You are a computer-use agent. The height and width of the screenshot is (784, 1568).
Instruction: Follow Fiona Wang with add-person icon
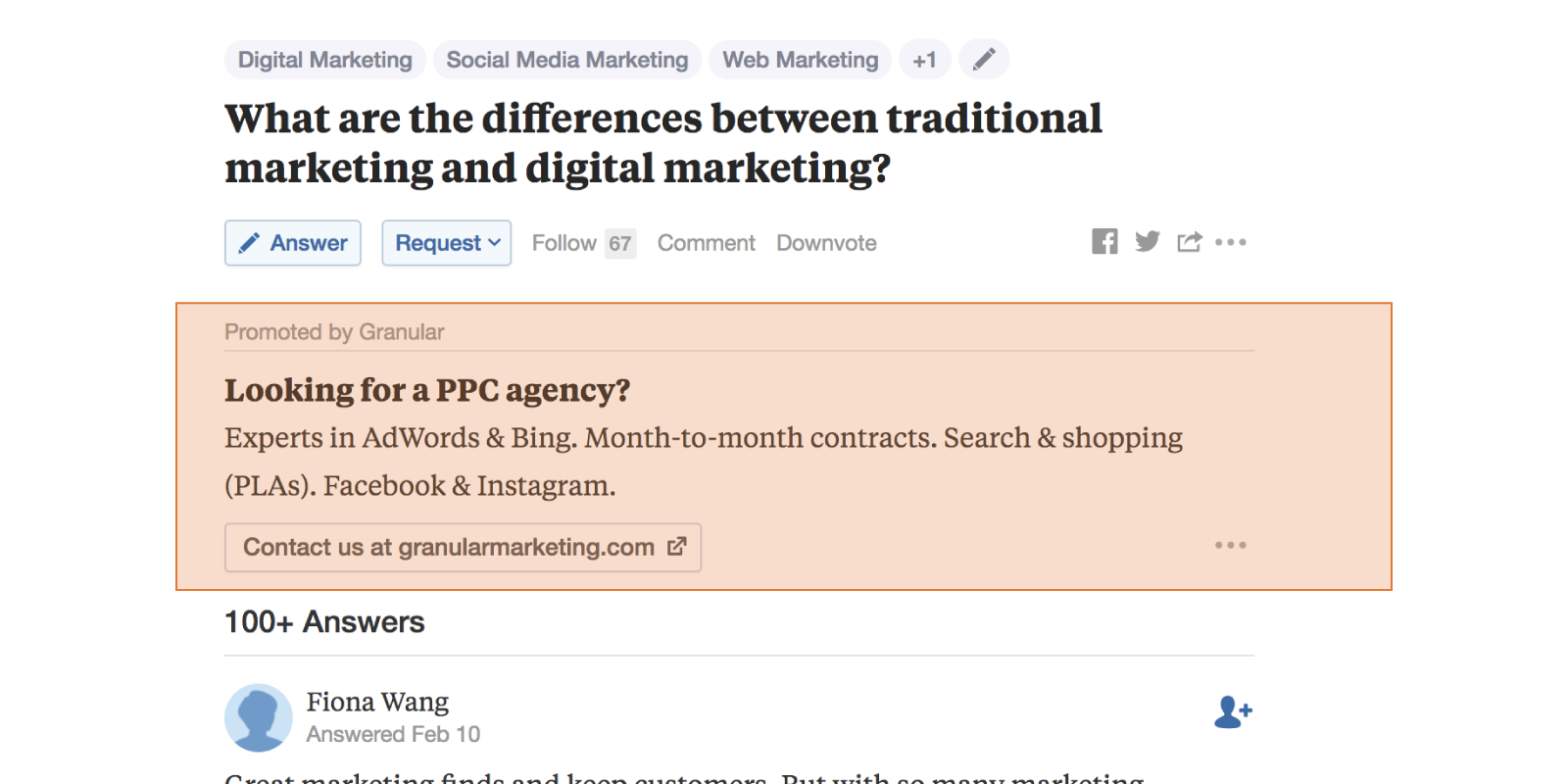coord(1233,712)
